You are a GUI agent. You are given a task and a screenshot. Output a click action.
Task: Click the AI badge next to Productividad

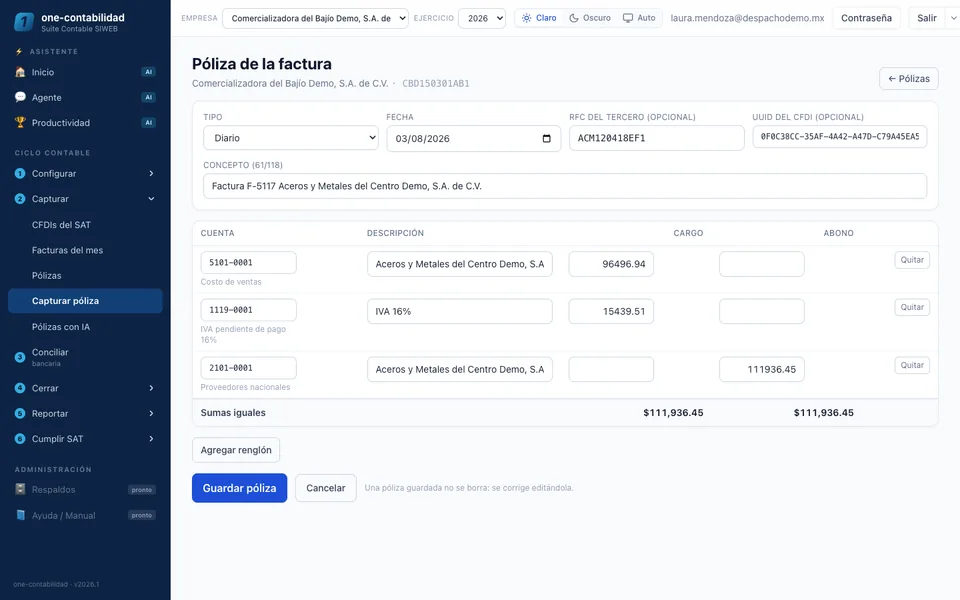[148, 122]
